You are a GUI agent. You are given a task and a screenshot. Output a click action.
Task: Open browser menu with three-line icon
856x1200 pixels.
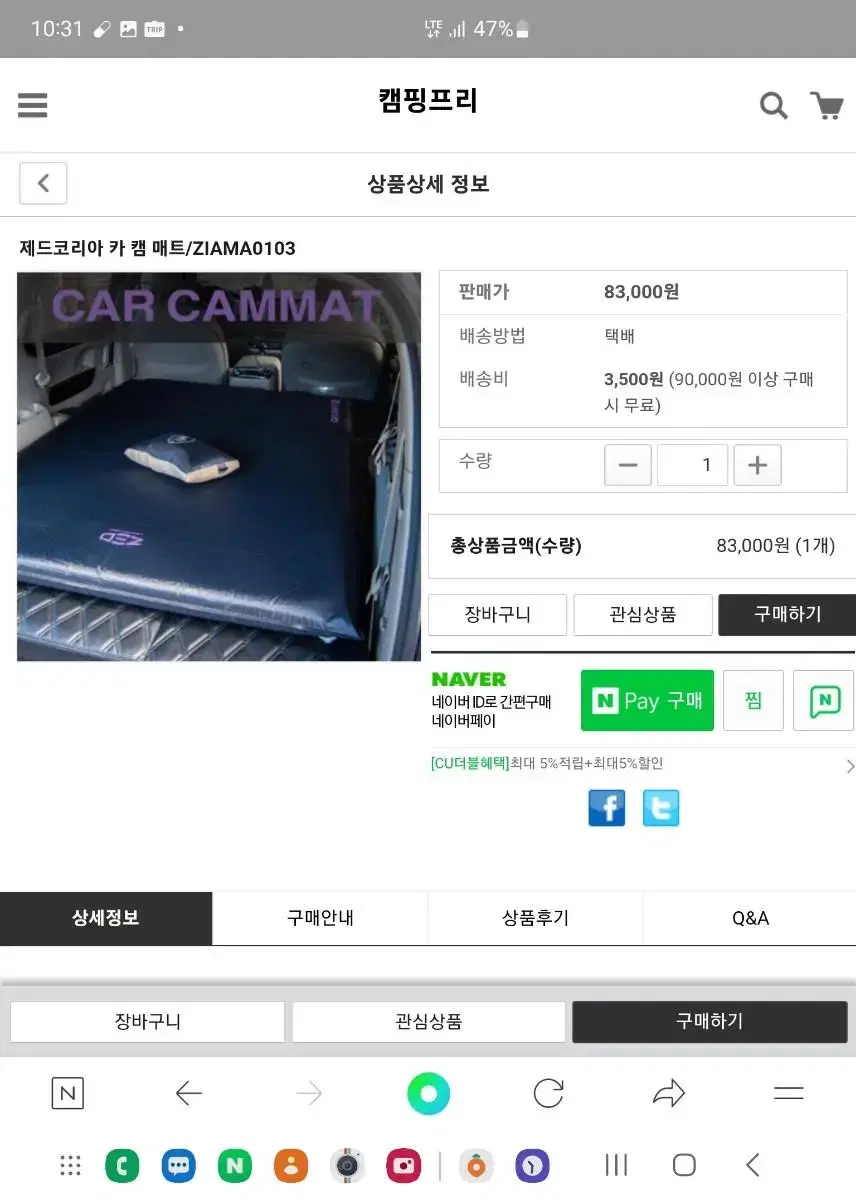click(x=789, y=1093)
